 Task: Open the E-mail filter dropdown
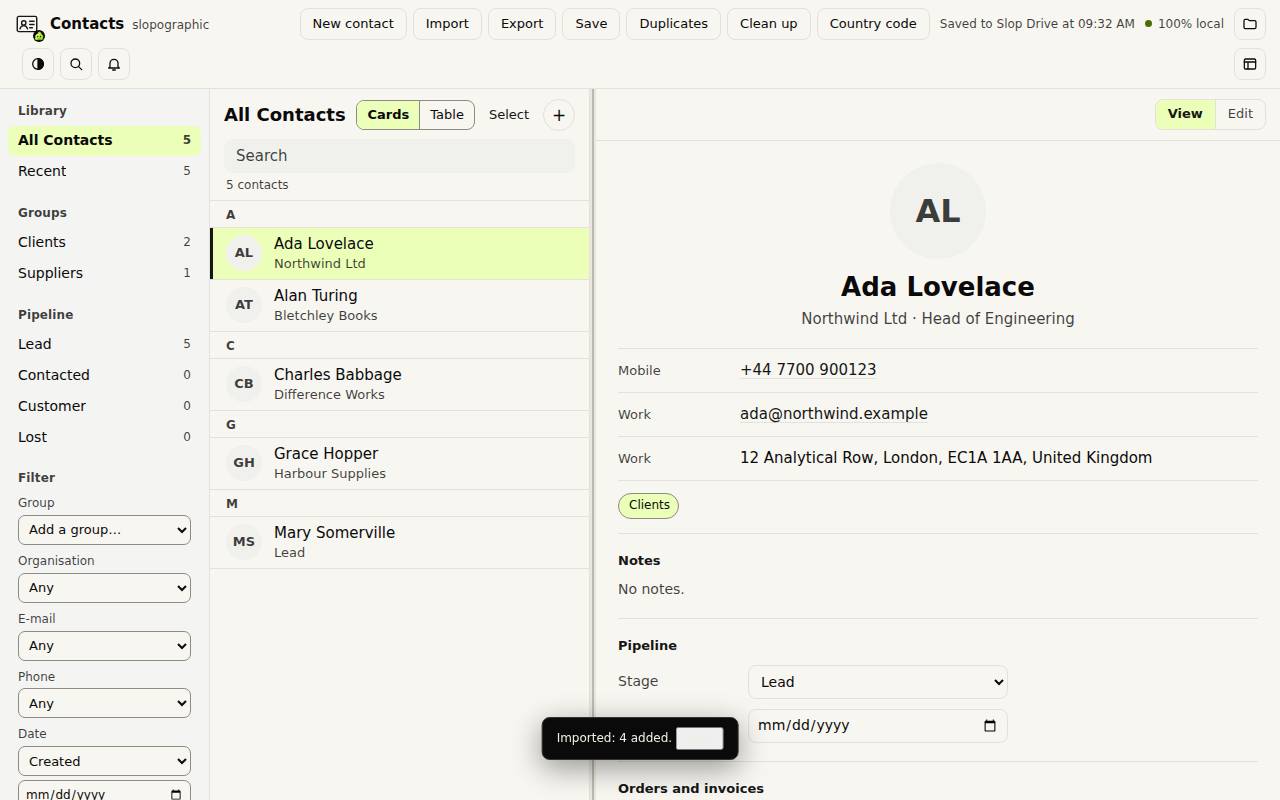coord(104,646)
